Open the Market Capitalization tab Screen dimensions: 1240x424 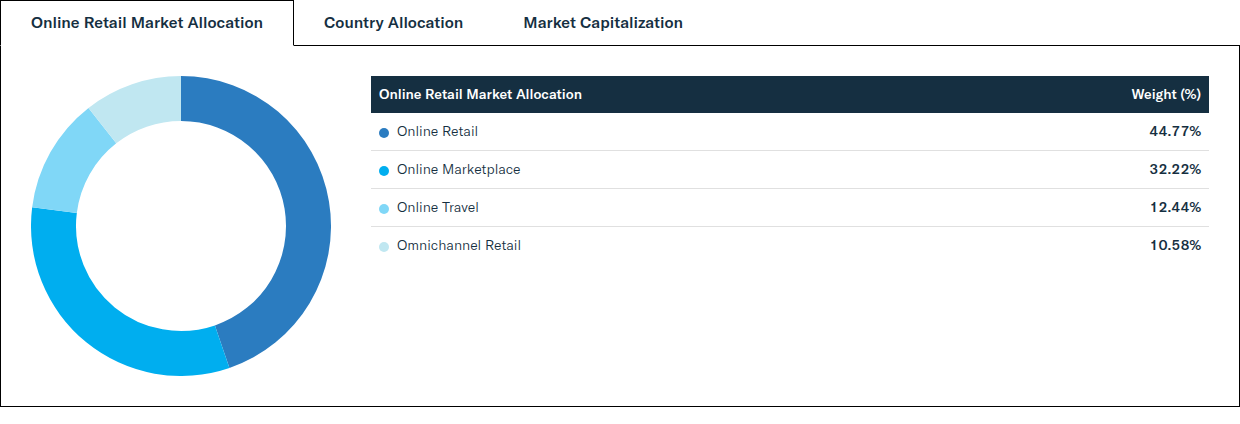click(603, 22)
